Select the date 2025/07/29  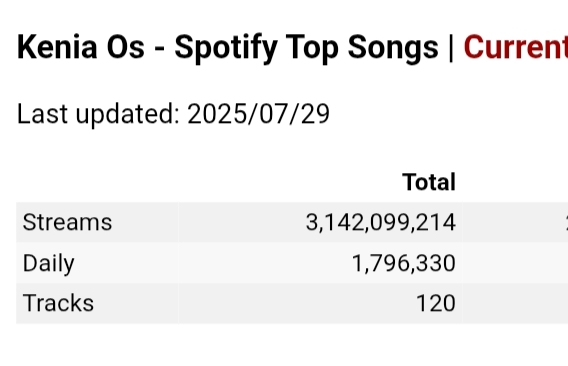(259, 114)
